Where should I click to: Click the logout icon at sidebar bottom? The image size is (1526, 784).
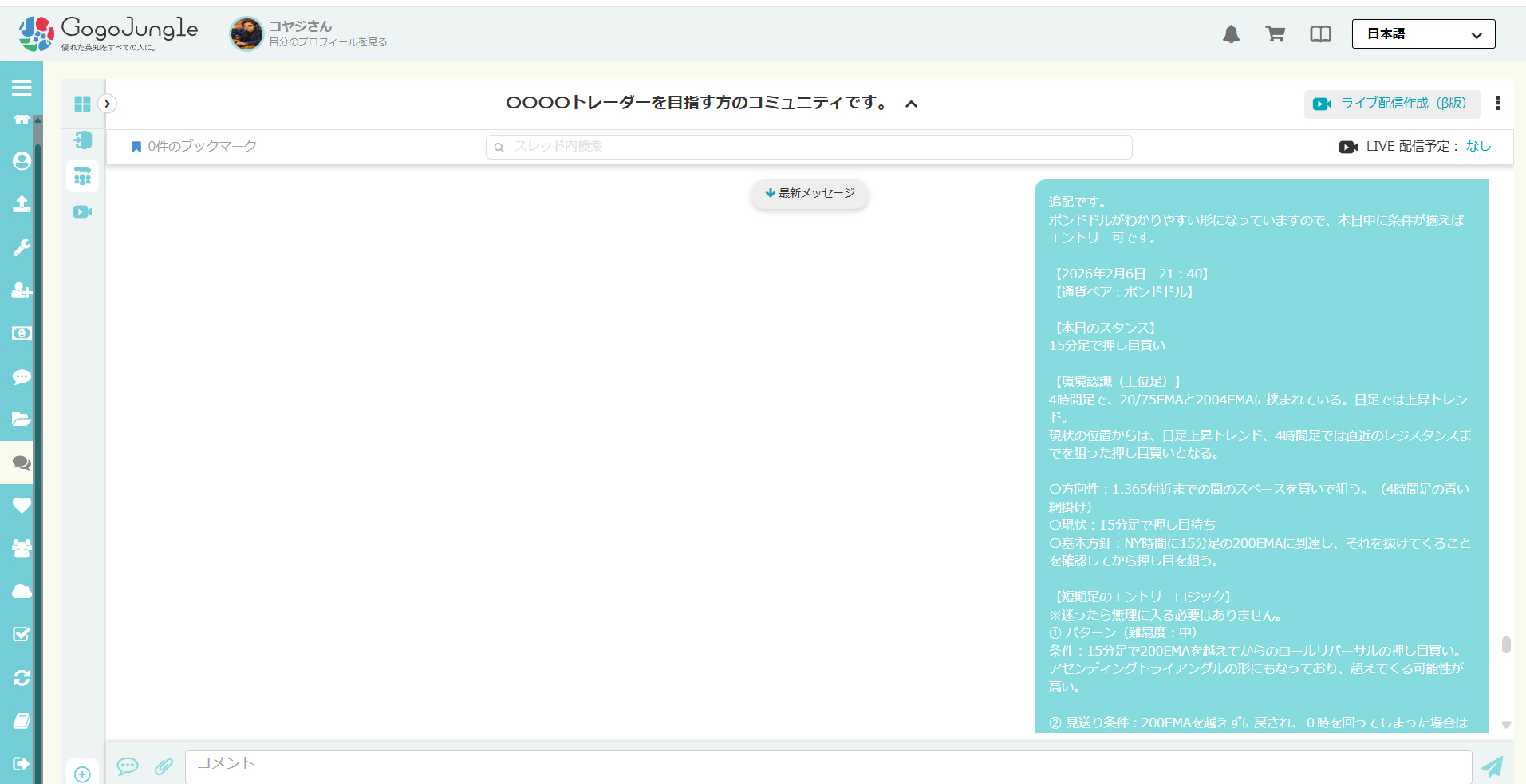click(x=22, y=763)
